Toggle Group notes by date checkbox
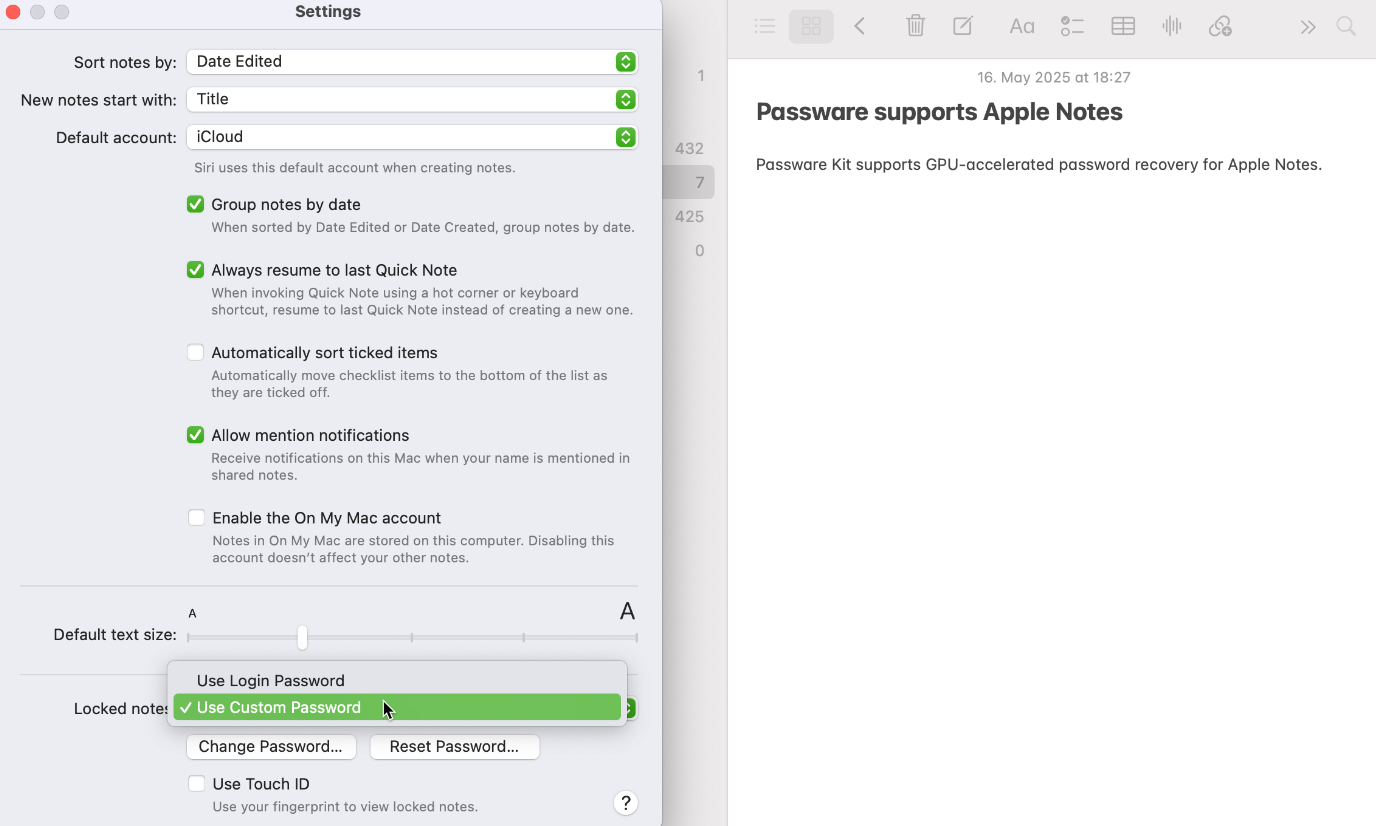The width and height of the screenshot is (1376, 826). point(196,204)
